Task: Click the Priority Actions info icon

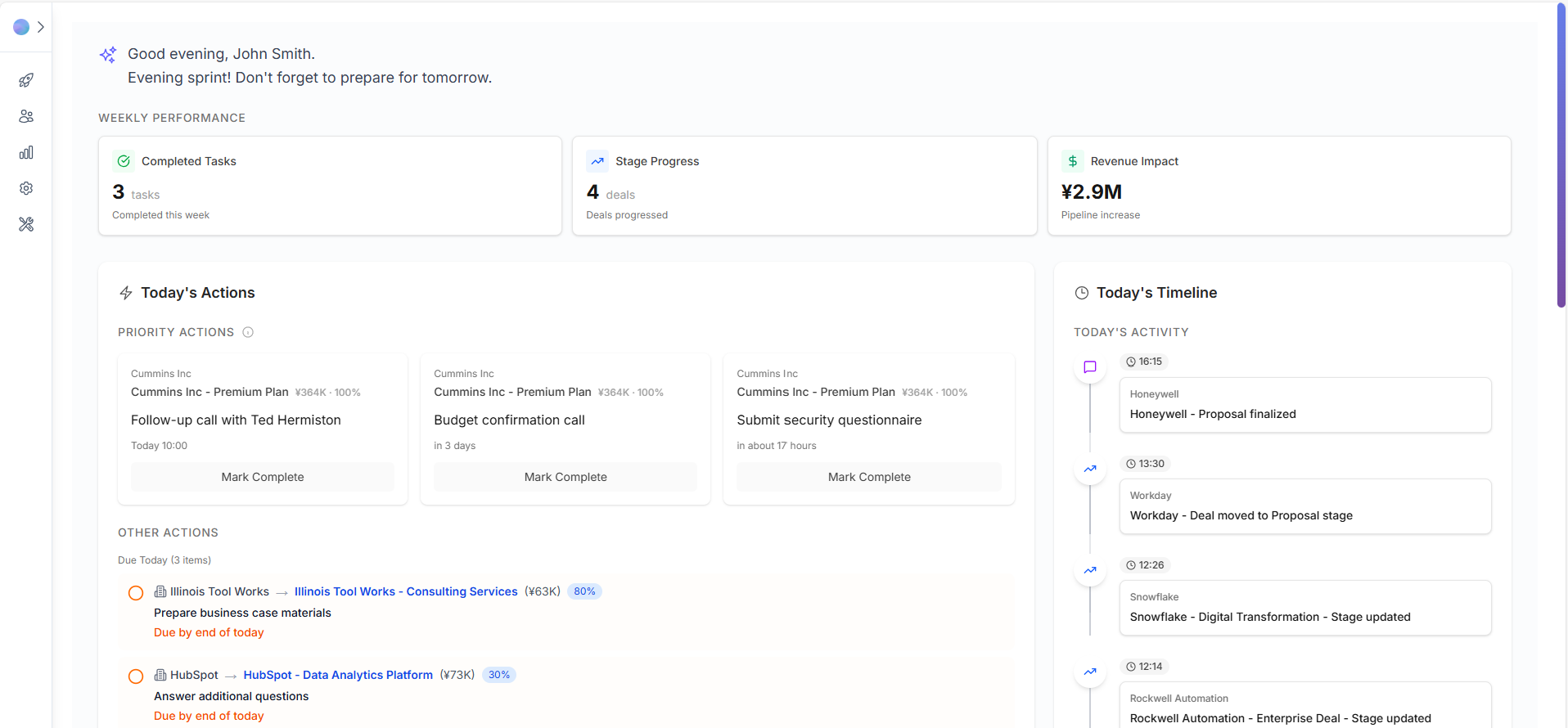Action: click(x=248, y=332)
